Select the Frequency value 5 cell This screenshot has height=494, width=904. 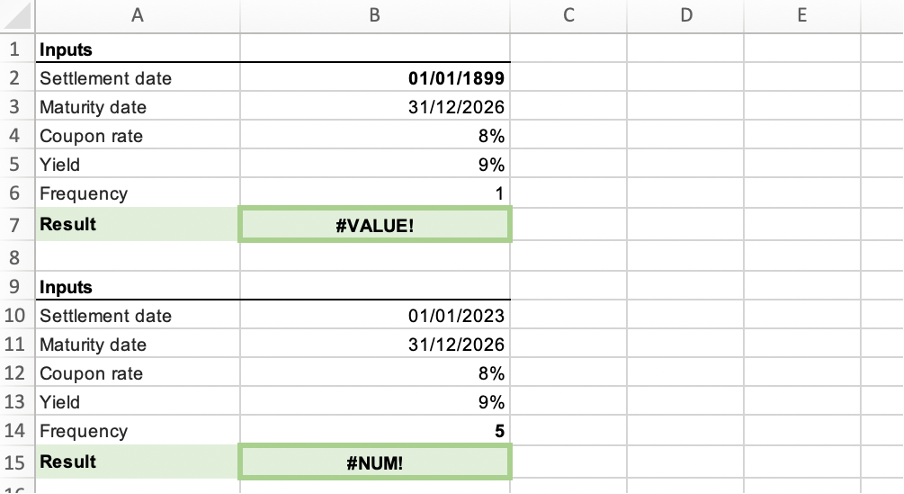(x=375, y=431)
